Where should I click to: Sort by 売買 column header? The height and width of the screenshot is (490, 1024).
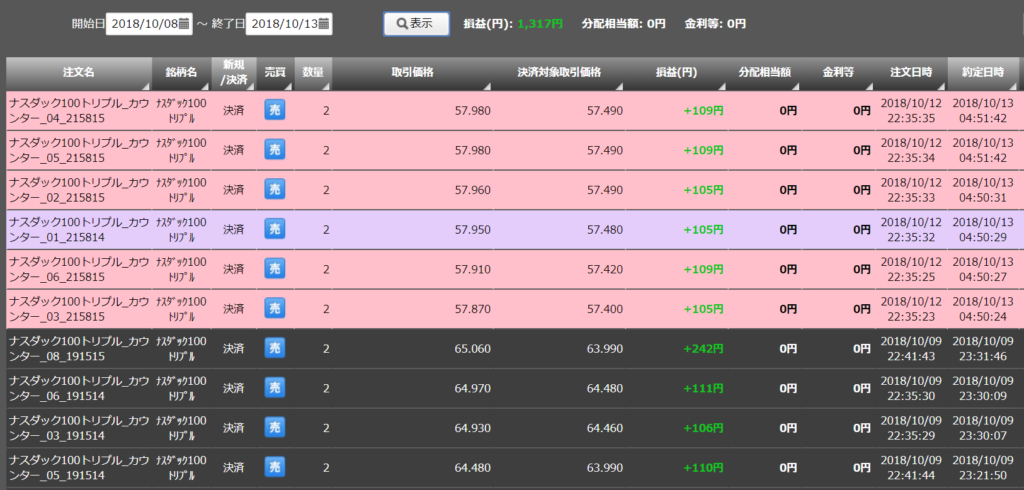(275, 73)
